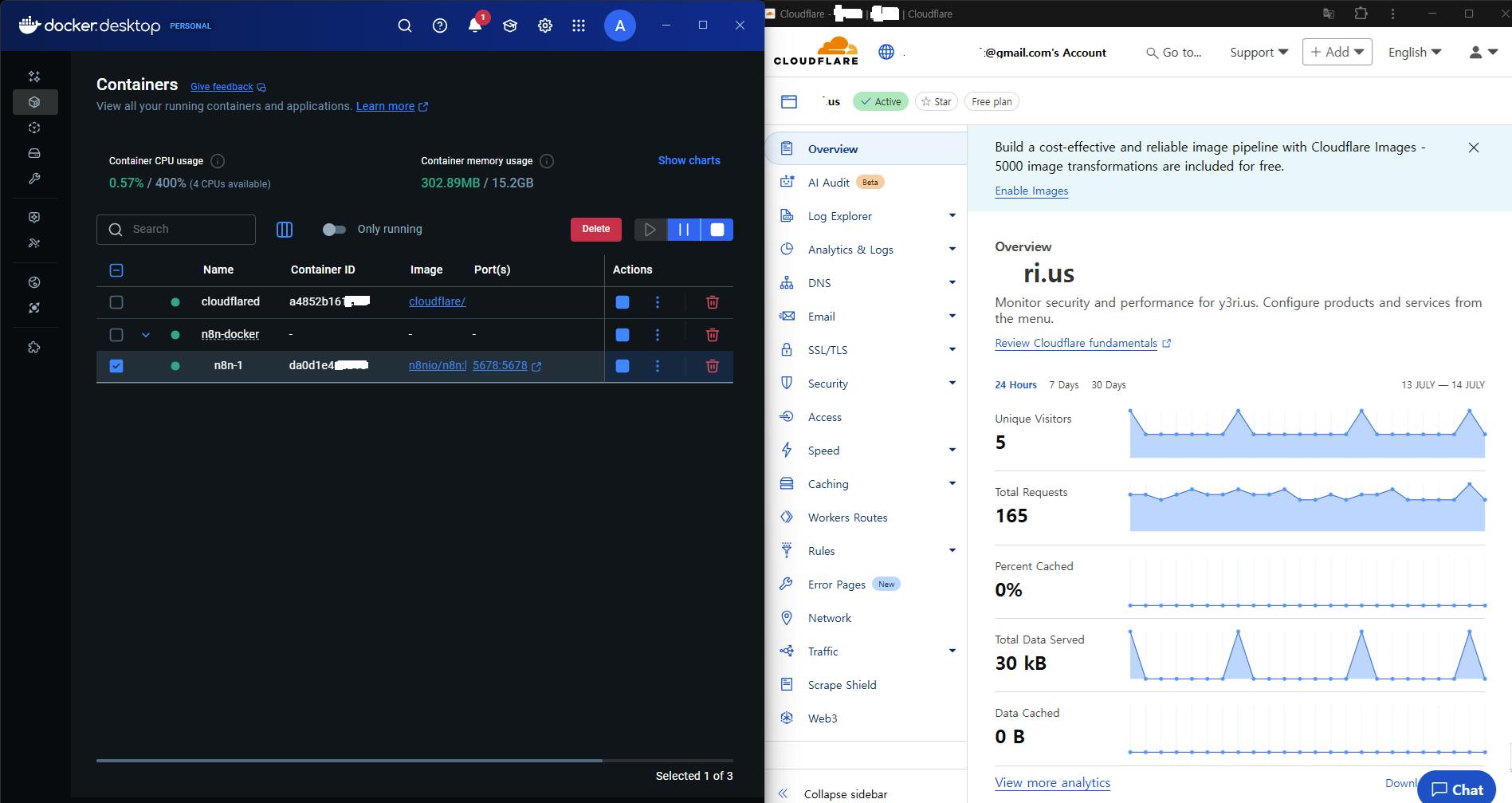The width and height of the screenshot is (1512, 803).
Task: Uncheck the n8n-1 container checkbox
Action: (116, 366)
